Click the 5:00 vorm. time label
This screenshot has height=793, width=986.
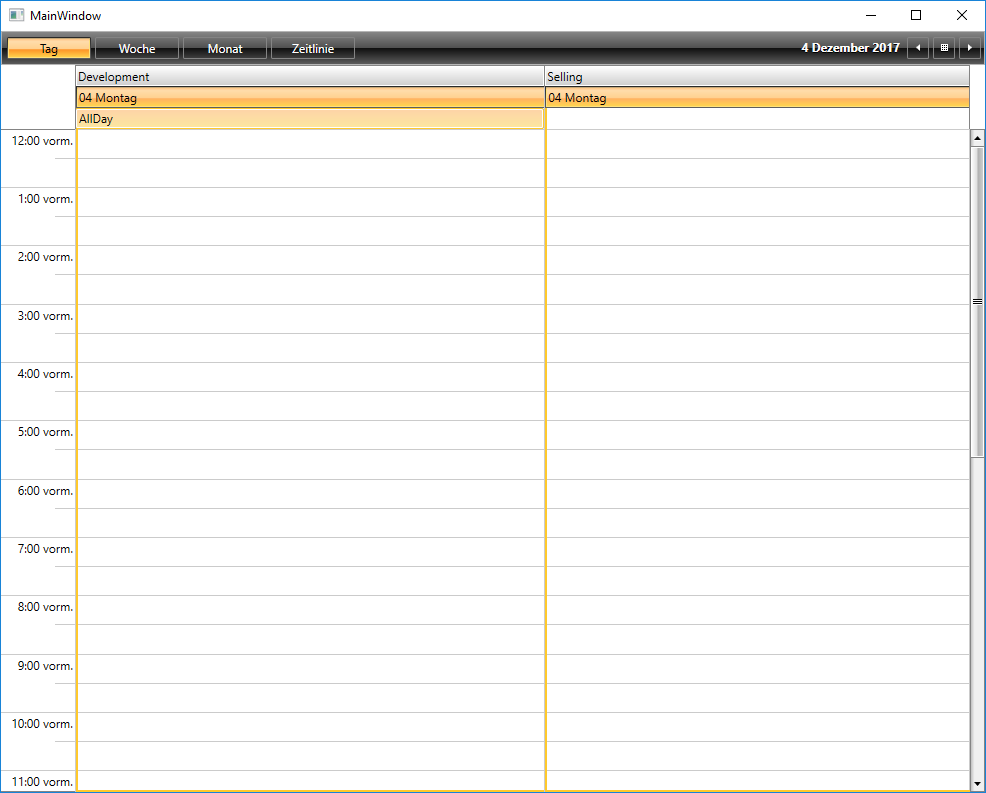pos(45,432)
